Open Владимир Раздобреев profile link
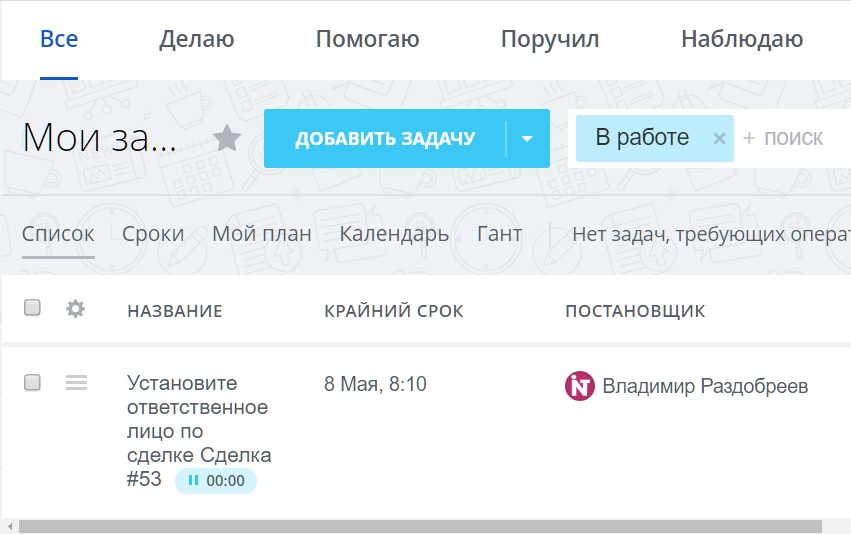 [x=705, y=386]
